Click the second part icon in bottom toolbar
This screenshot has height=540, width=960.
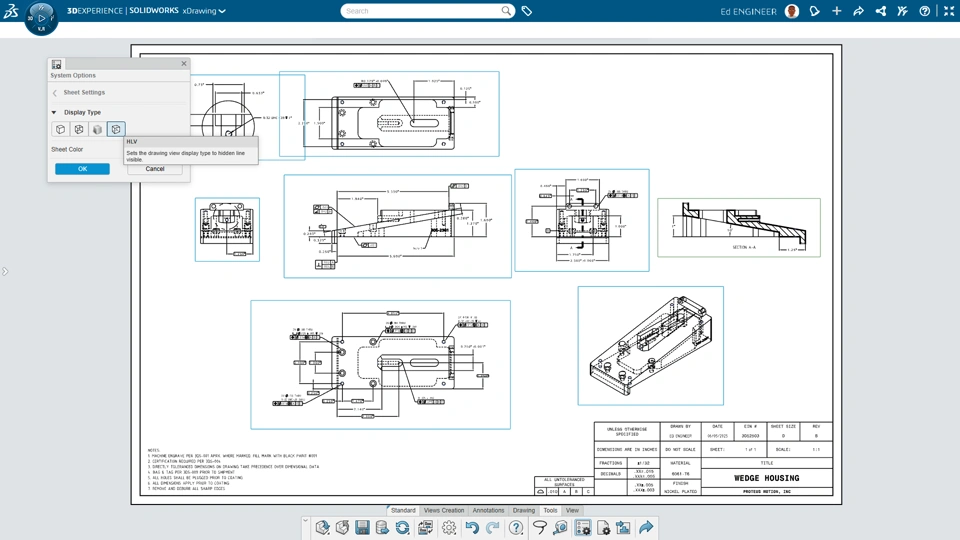[342, 527]
